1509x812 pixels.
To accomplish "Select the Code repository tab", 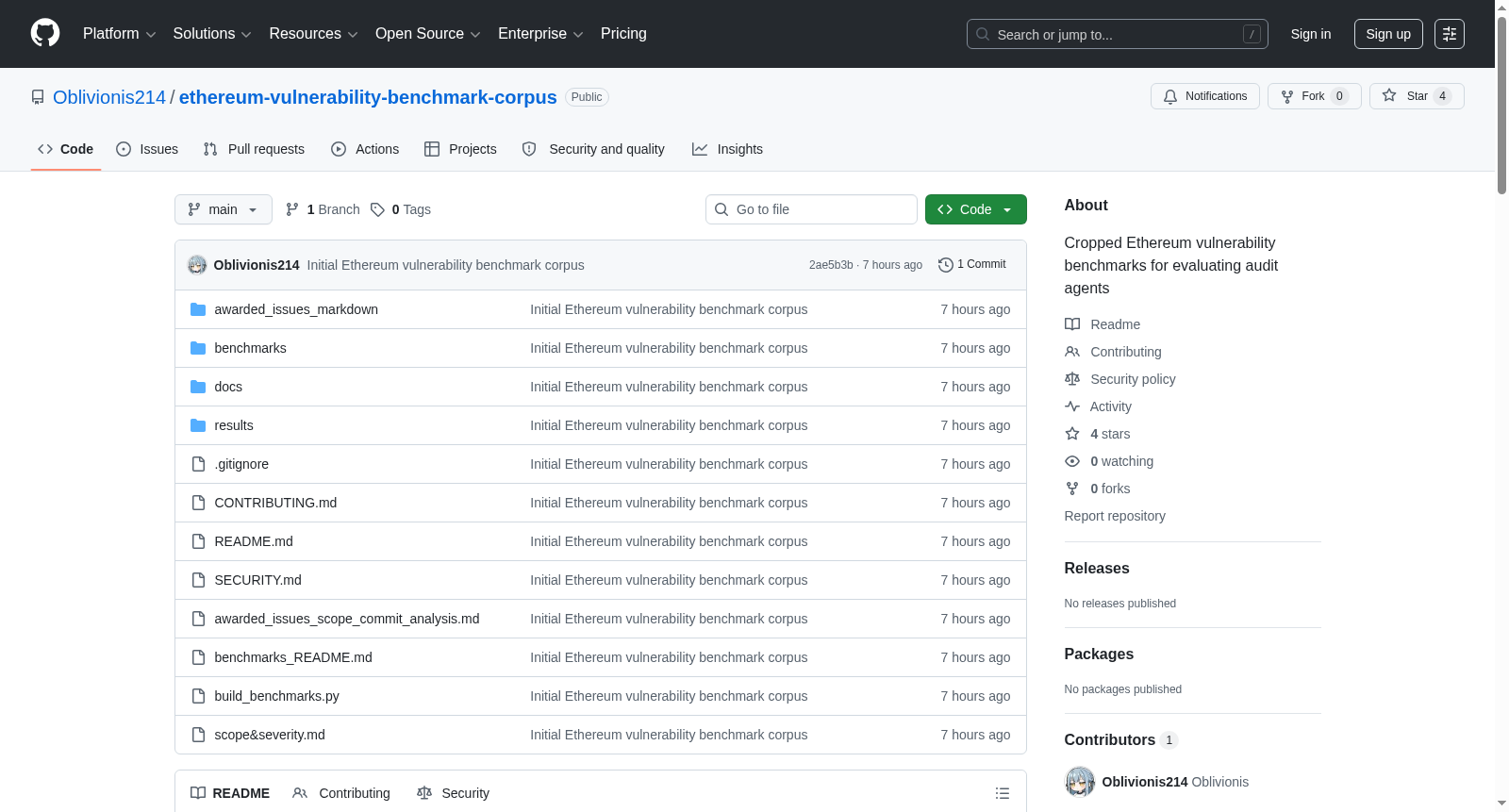I will [x=66, y=149].
